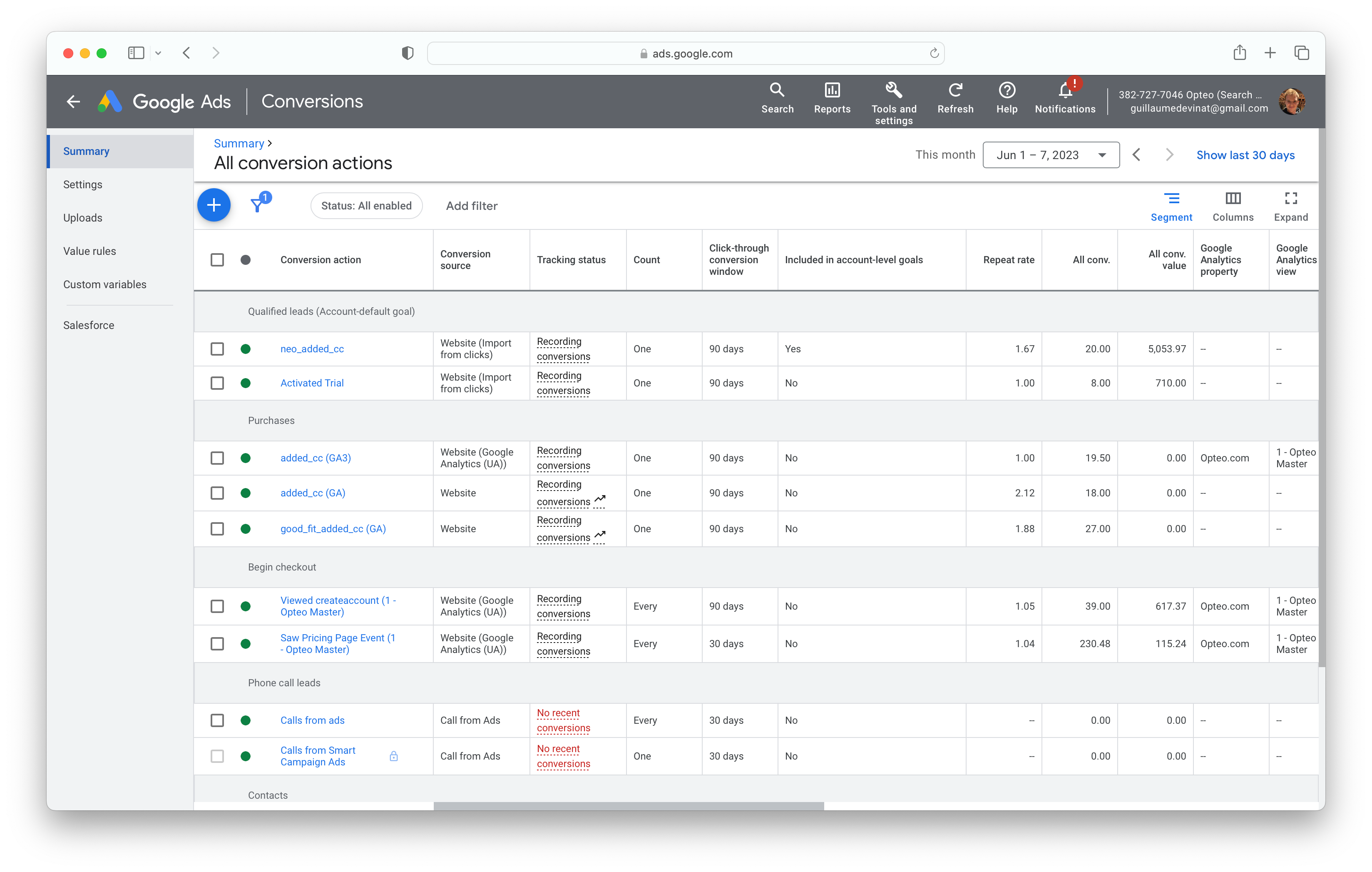The height and width of the screenshot is (872, 1372).
Task: Select all rows with header checkbox
Action: [217, 260]
